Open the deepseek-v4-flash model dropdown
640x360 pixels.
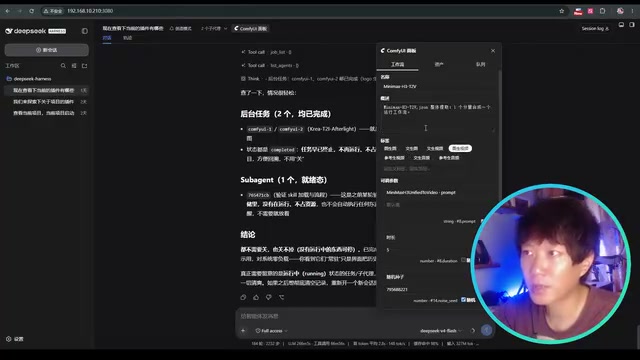pyautogui.click(x=441, y=331)
